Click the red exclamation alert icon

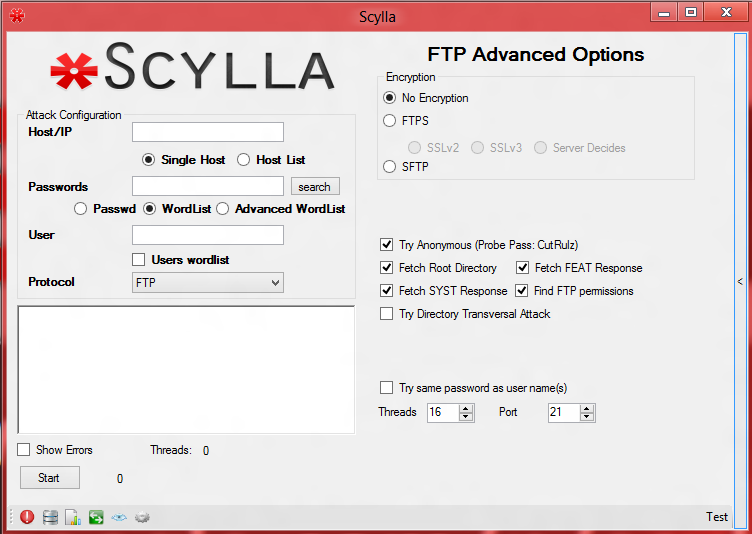coord(27,517)
